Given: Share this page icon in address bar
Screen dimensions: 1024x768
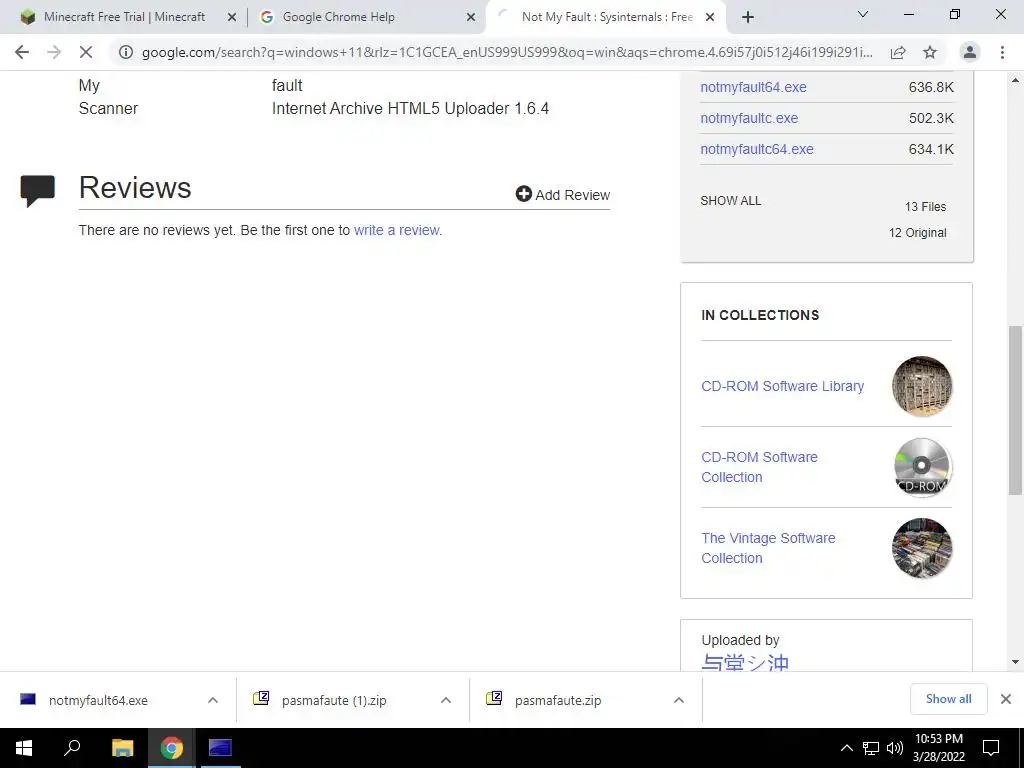Looking at the screenshot, I should pos(898,52).
